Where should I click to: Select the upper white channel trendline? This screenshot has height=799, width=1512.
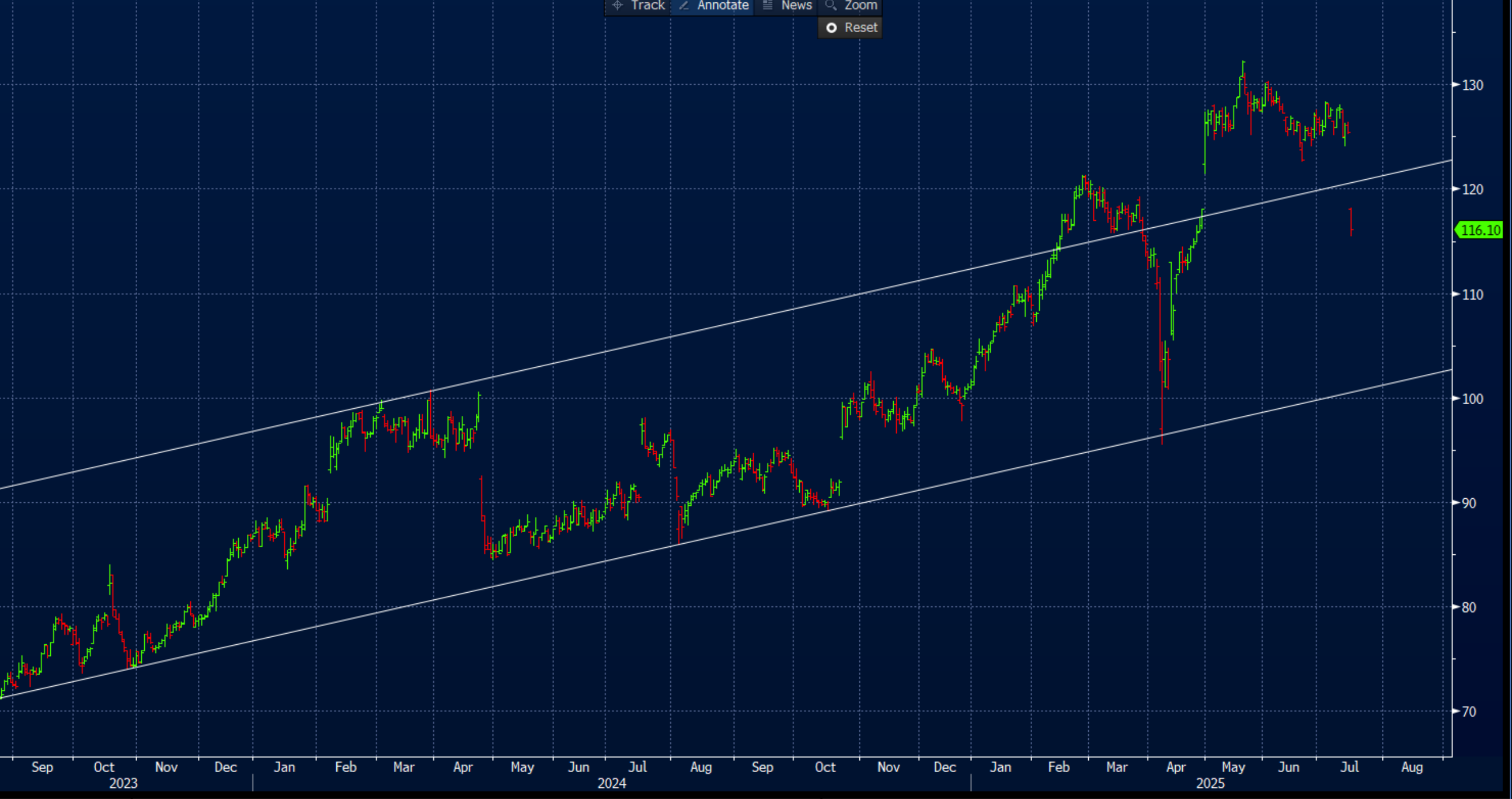point(726,325)
